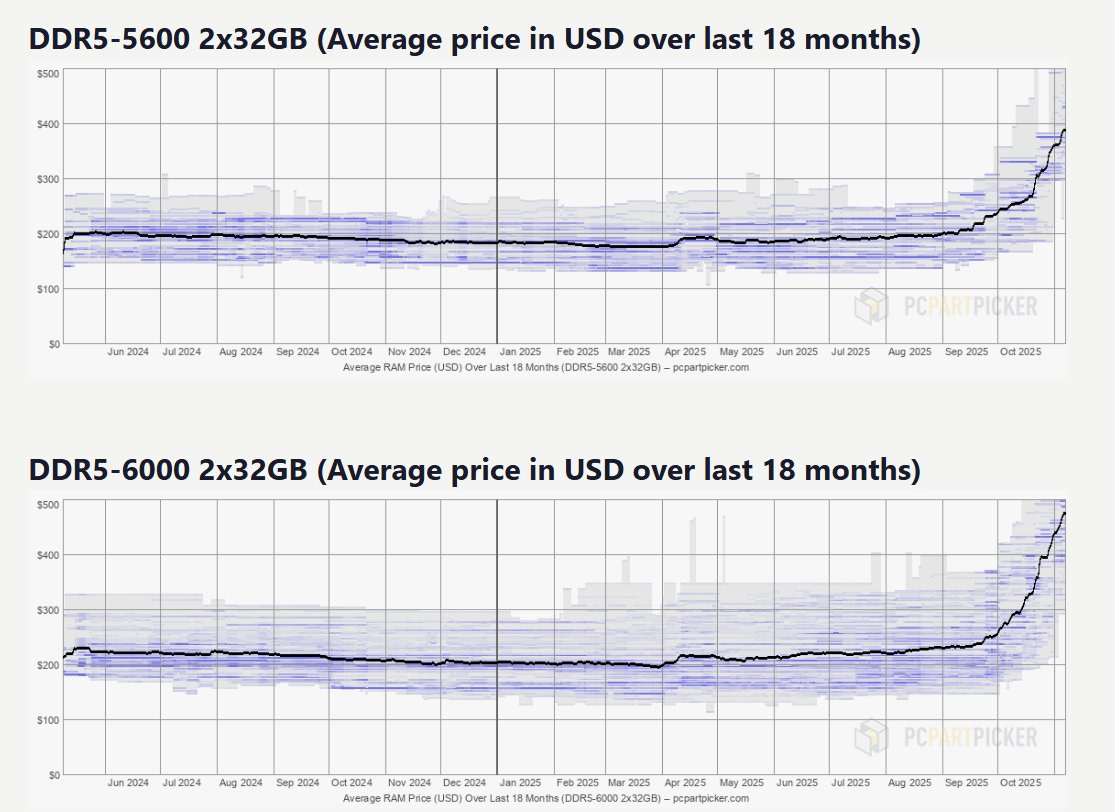
Task: Pick Jun 2024 label on DDR5-6000 chart
Action: tap(128, 783)
